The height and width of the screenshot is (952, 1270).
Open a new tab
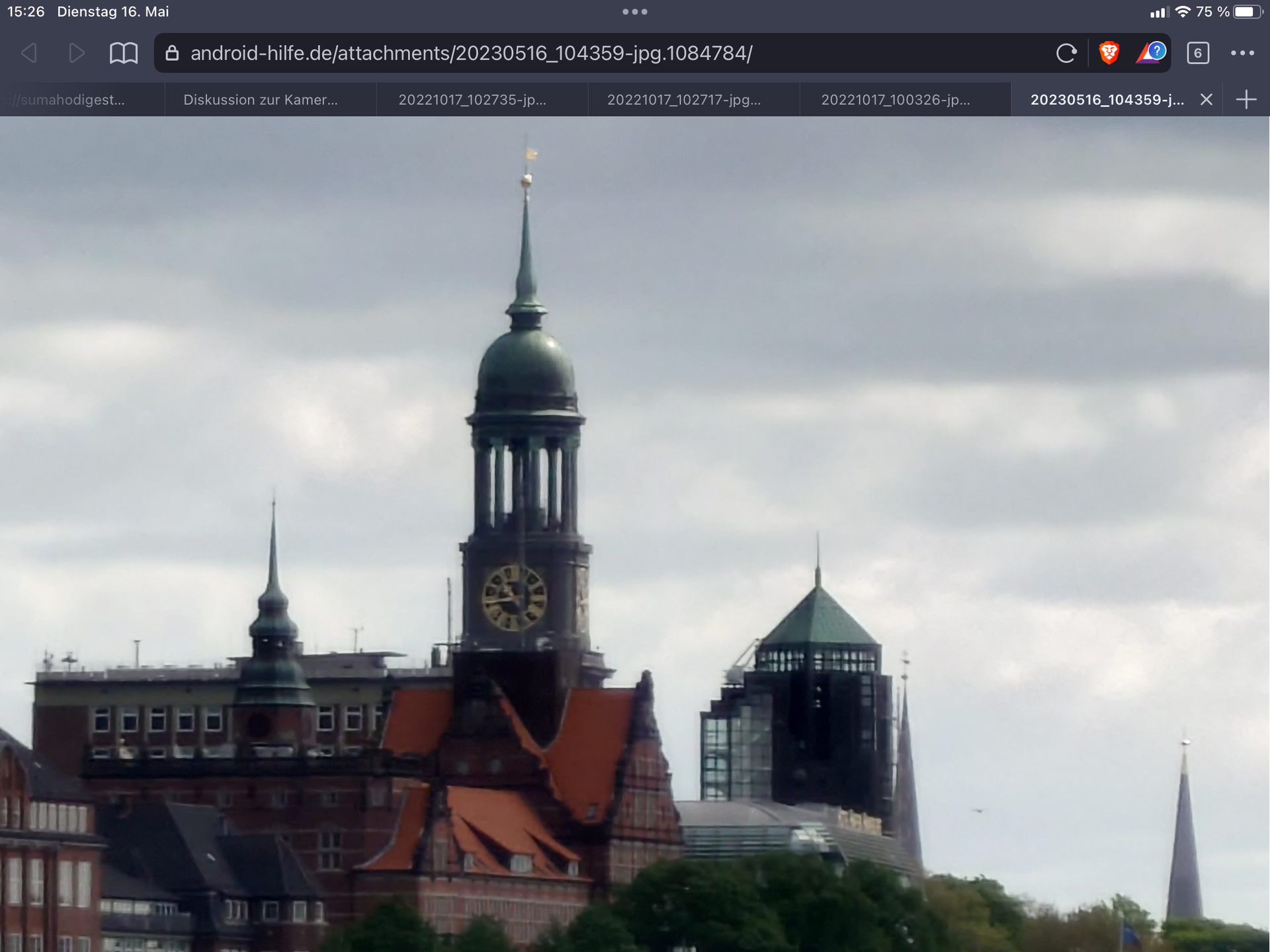pyautogui.click(x=1246, y=100)
